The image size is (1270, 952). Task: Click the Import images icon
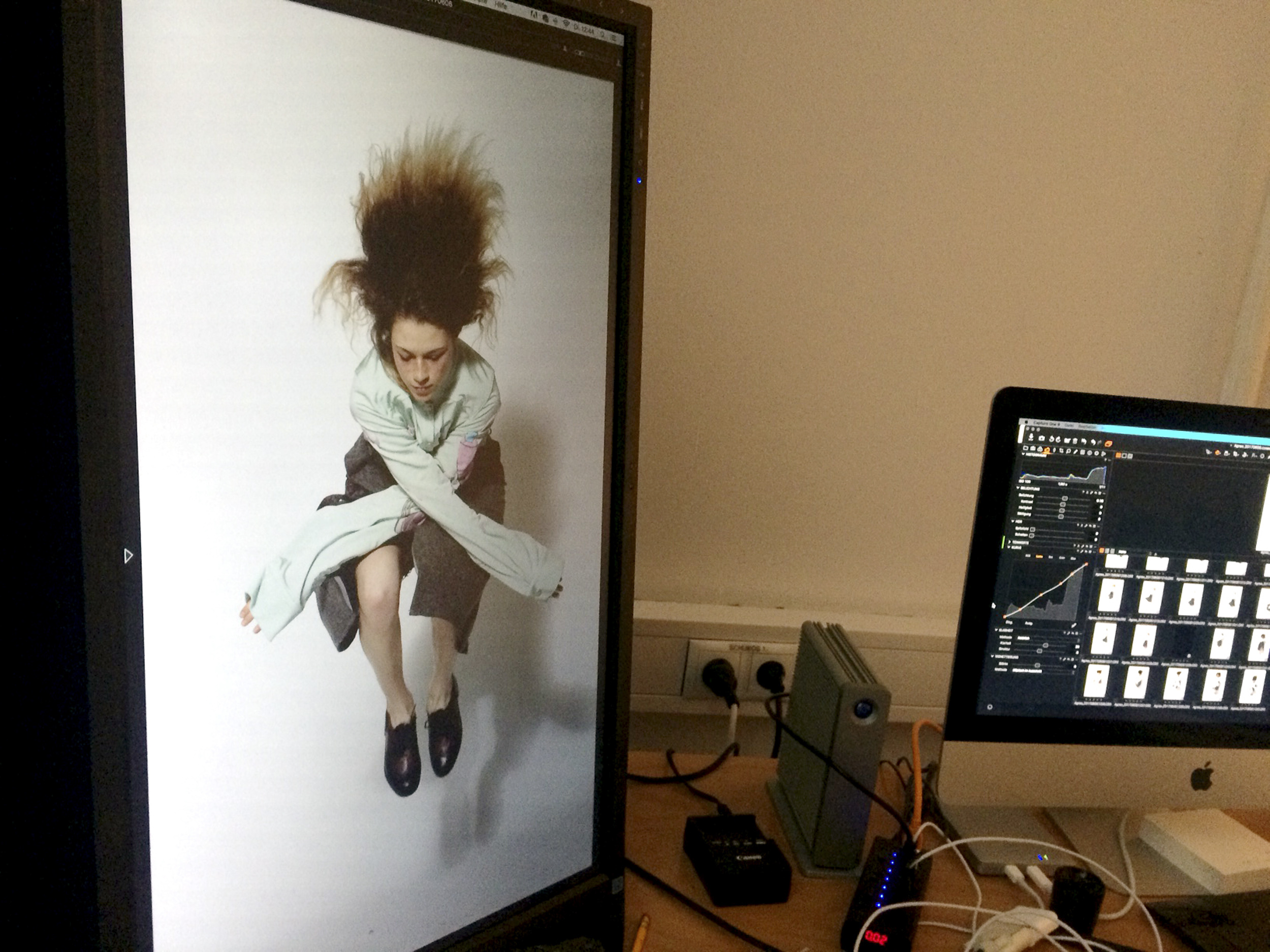(1031, 437)
